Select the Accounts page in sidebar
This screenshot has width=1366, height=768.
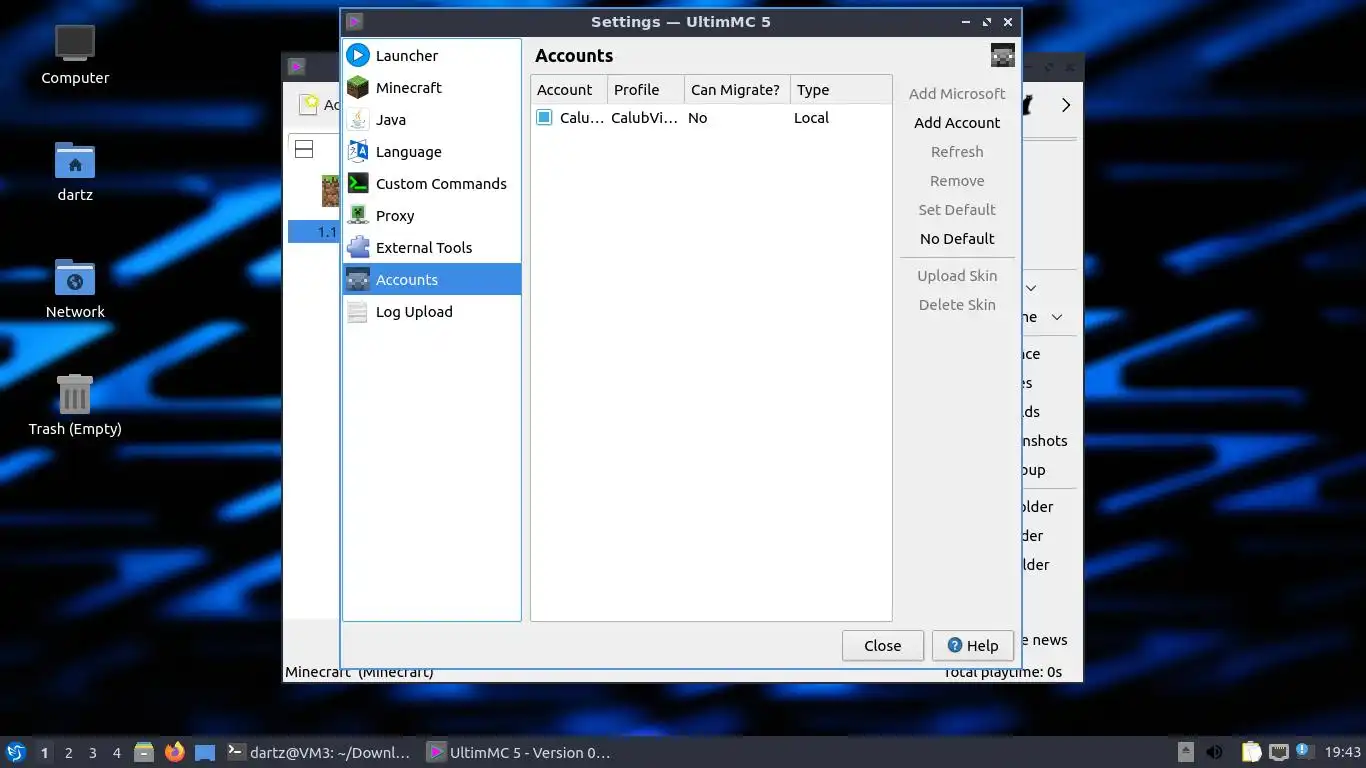point(432,280)
